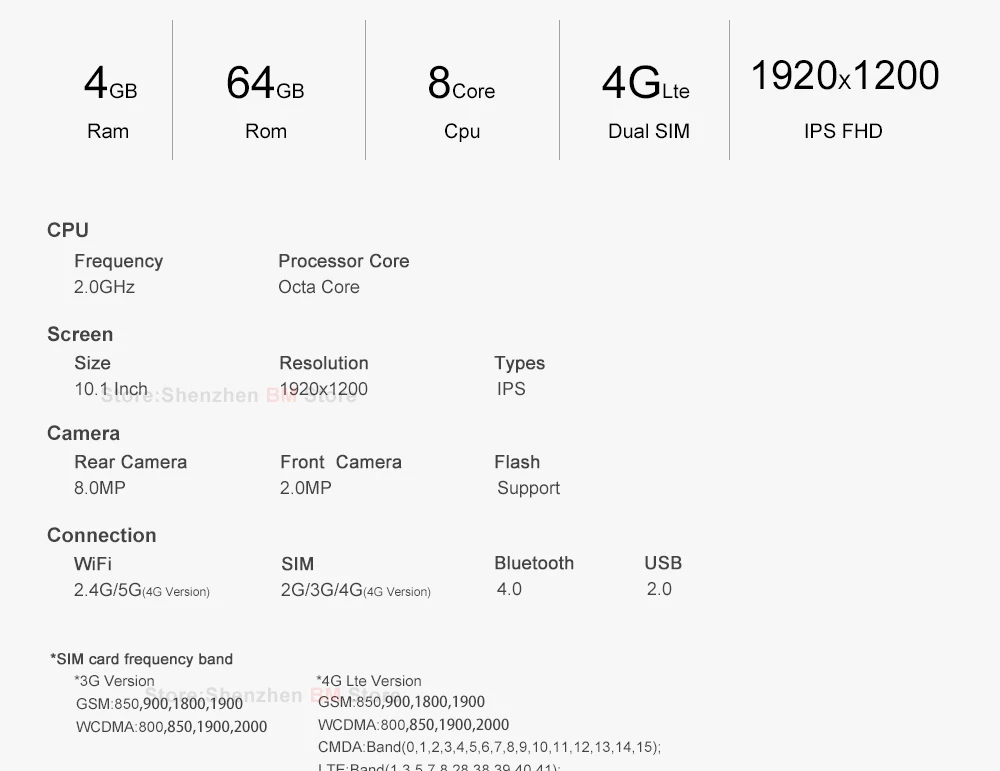Click the IPS screen type value
Screen dimensions: 1000x771
511,389
